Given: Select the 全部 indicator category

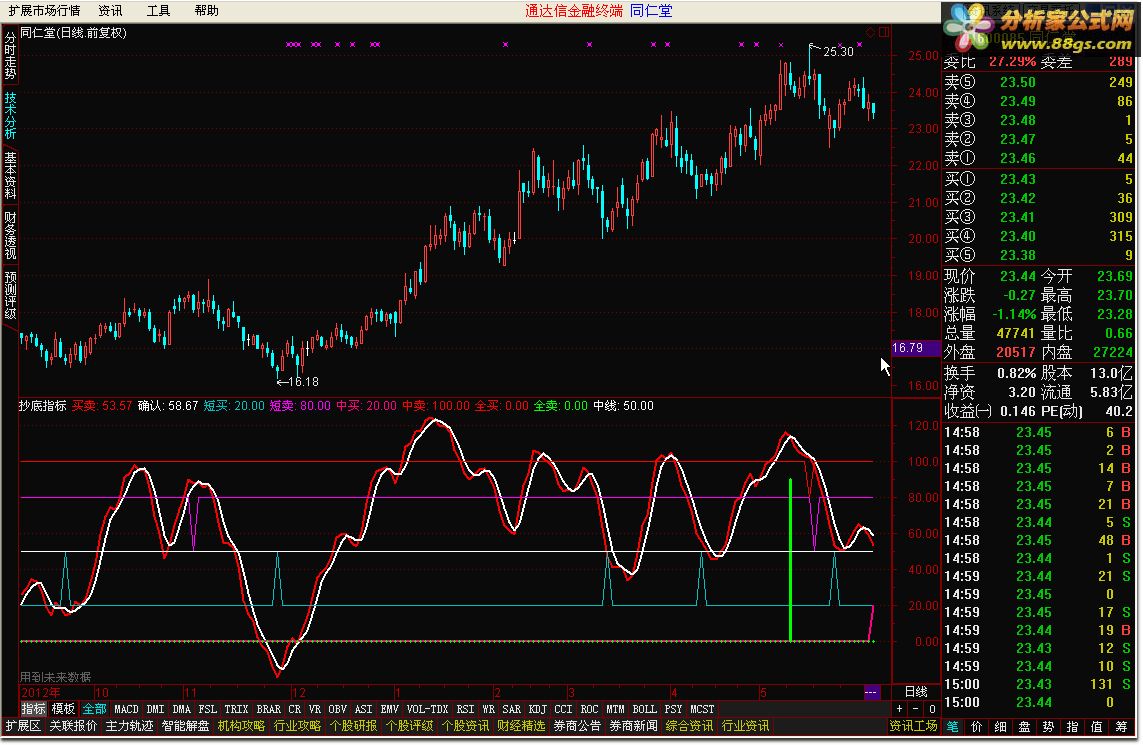Looking at the screenshot, I should click(94, 709).
